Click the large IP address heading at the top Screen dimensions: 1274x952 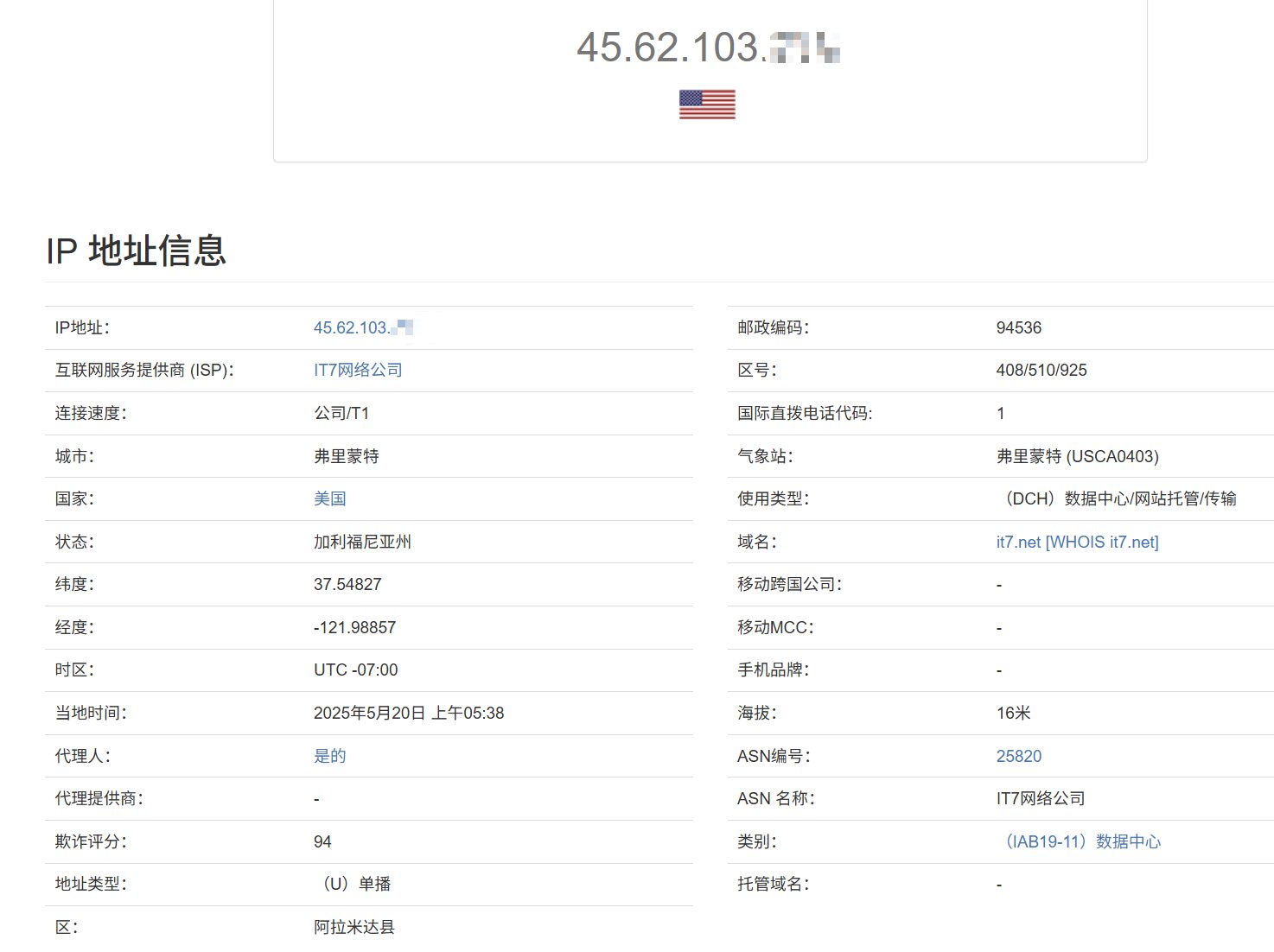[x=708, y=48]
